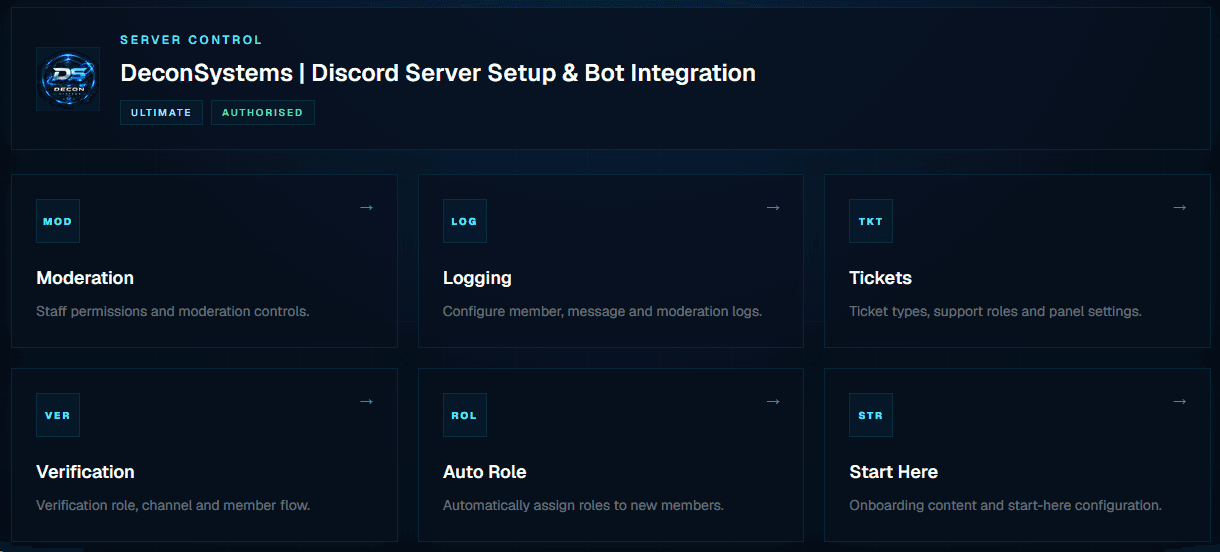Open the Start Here settings title

[x=893, y=472]
